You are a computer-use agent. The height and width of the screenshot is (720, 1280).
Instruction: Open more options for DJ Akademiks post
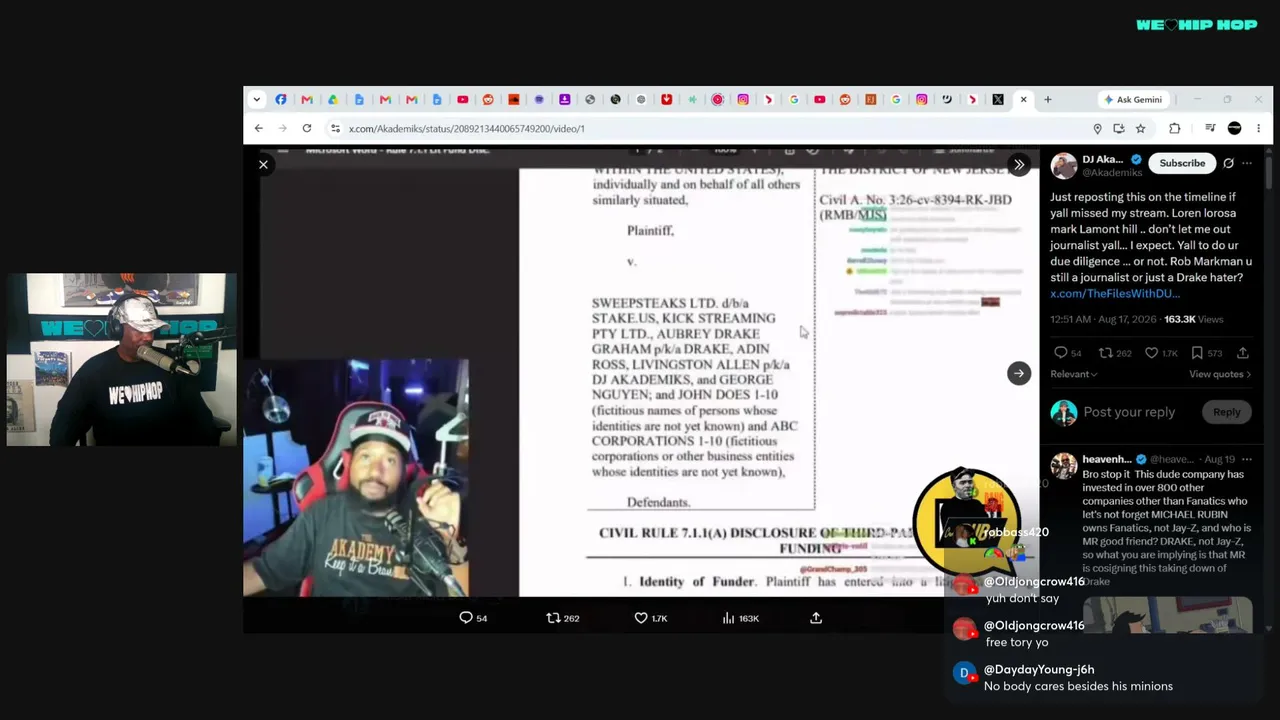point(1247,163)
